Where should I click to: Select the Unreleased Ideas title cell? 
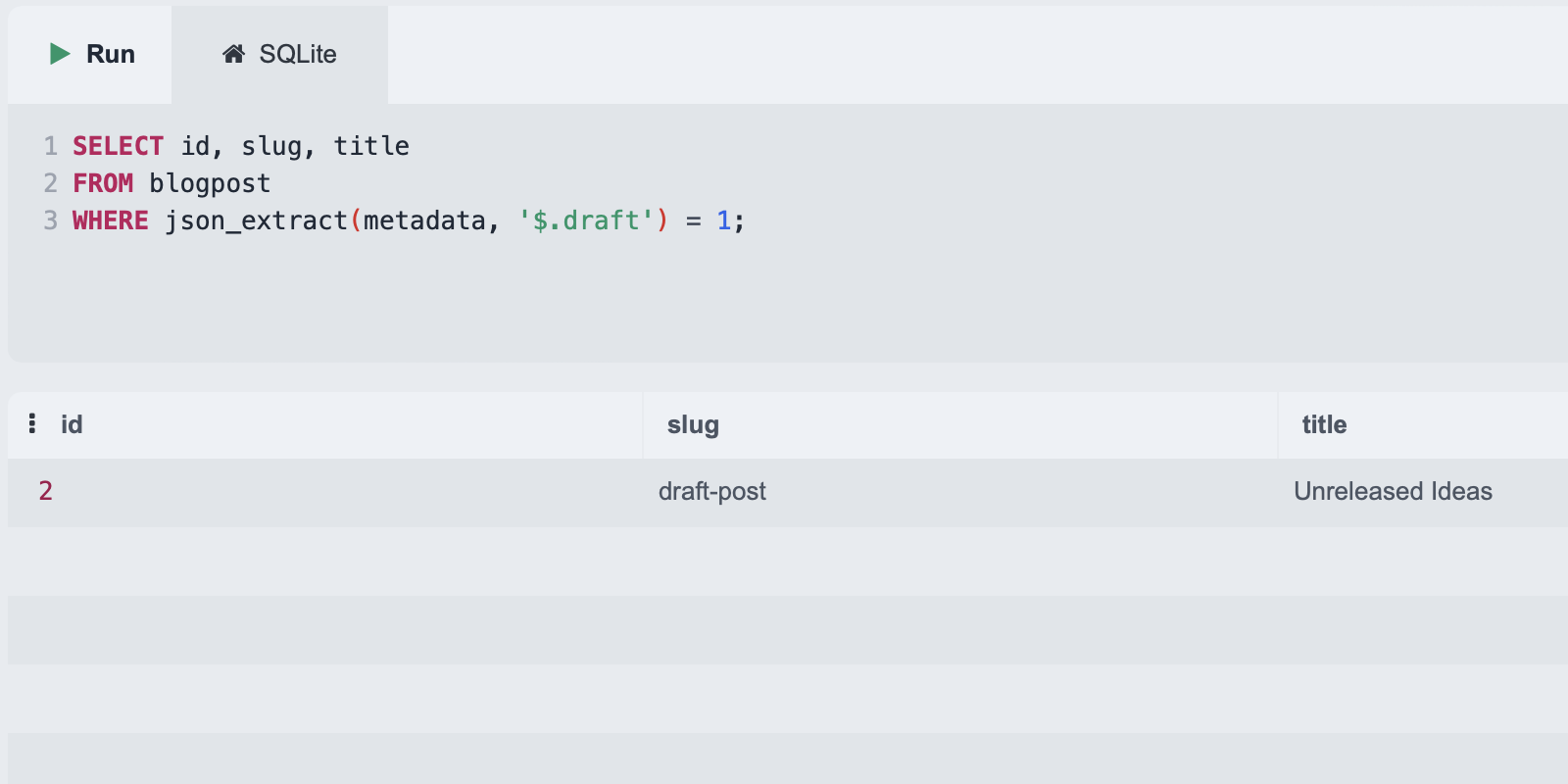click(1393, 491)
